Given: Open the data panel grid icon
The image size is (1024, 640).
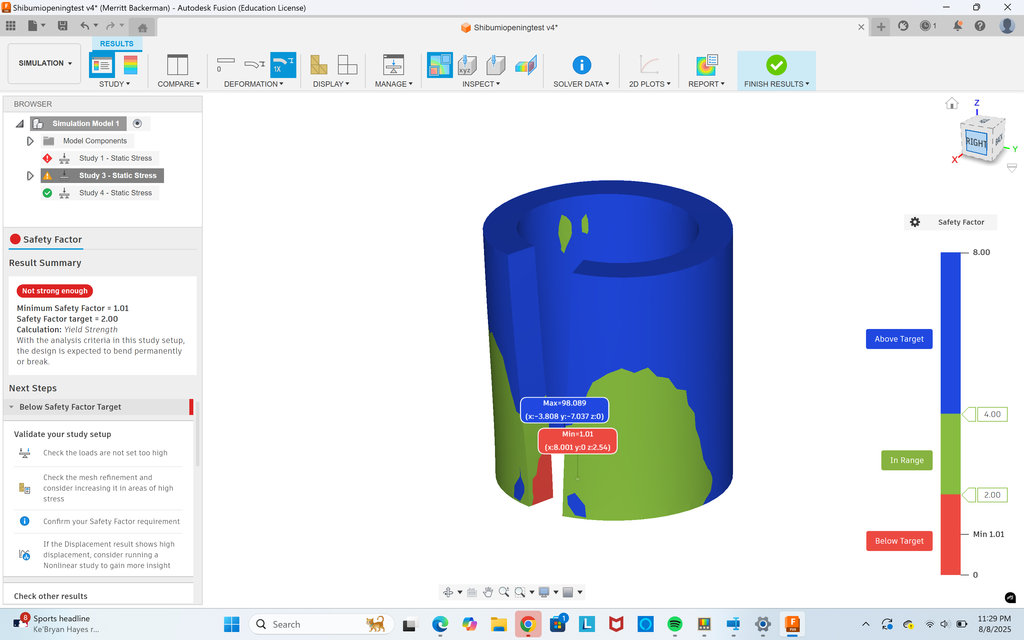Looking at the screenshot, I should [10, 26].
